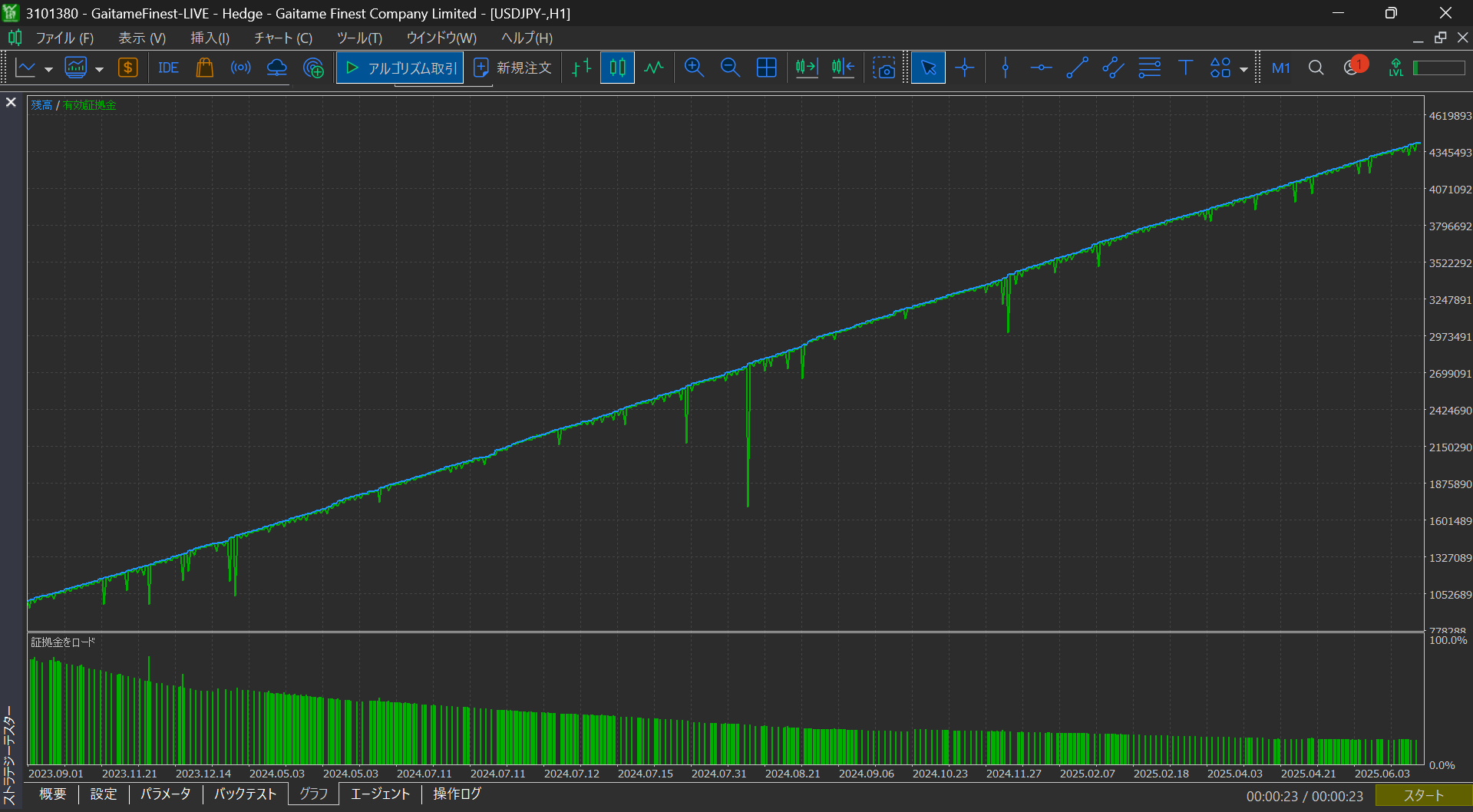The width and height of the screenshot is (1473, 812).
Task: Click the 新規注文 new order button
Action: 513,68
